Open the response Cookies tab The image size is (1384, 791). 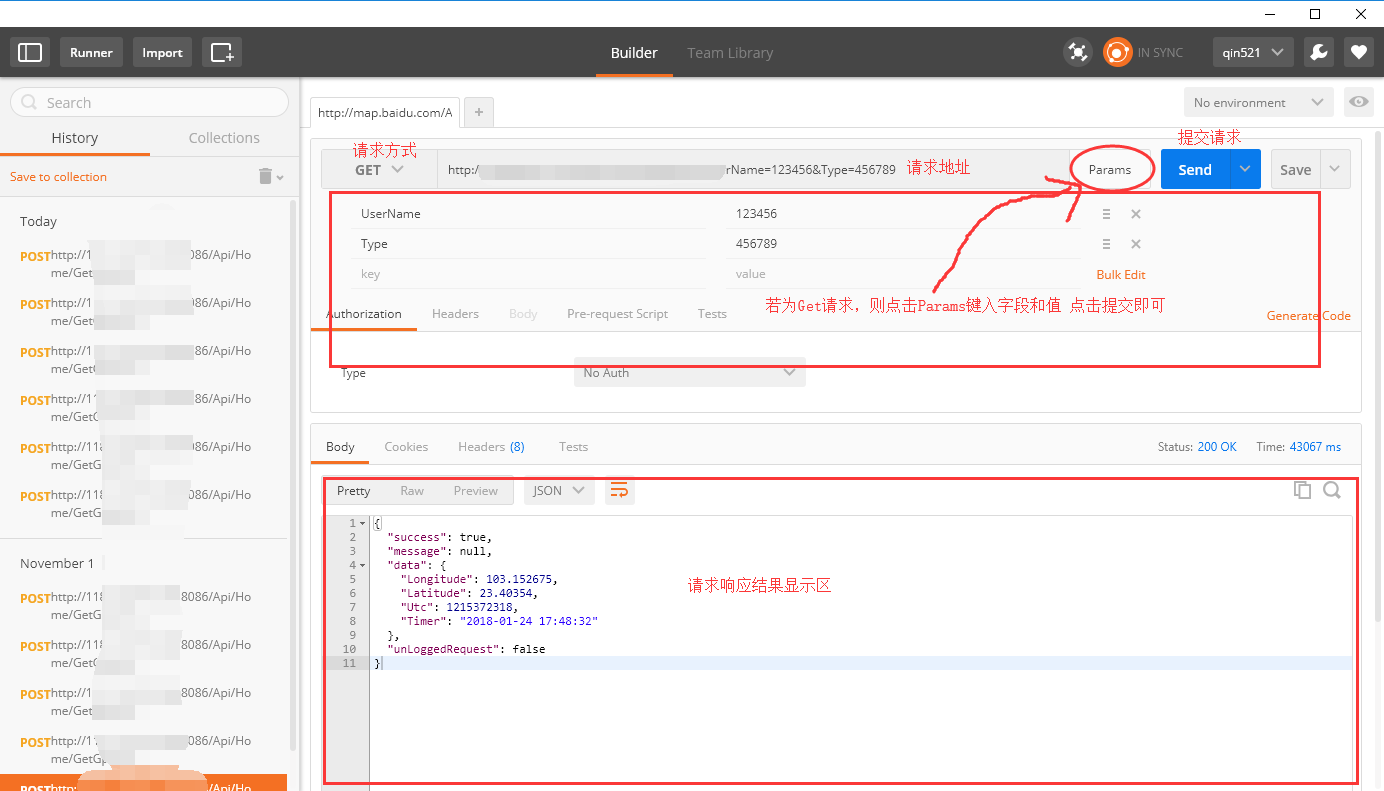[x=406, y=447]
